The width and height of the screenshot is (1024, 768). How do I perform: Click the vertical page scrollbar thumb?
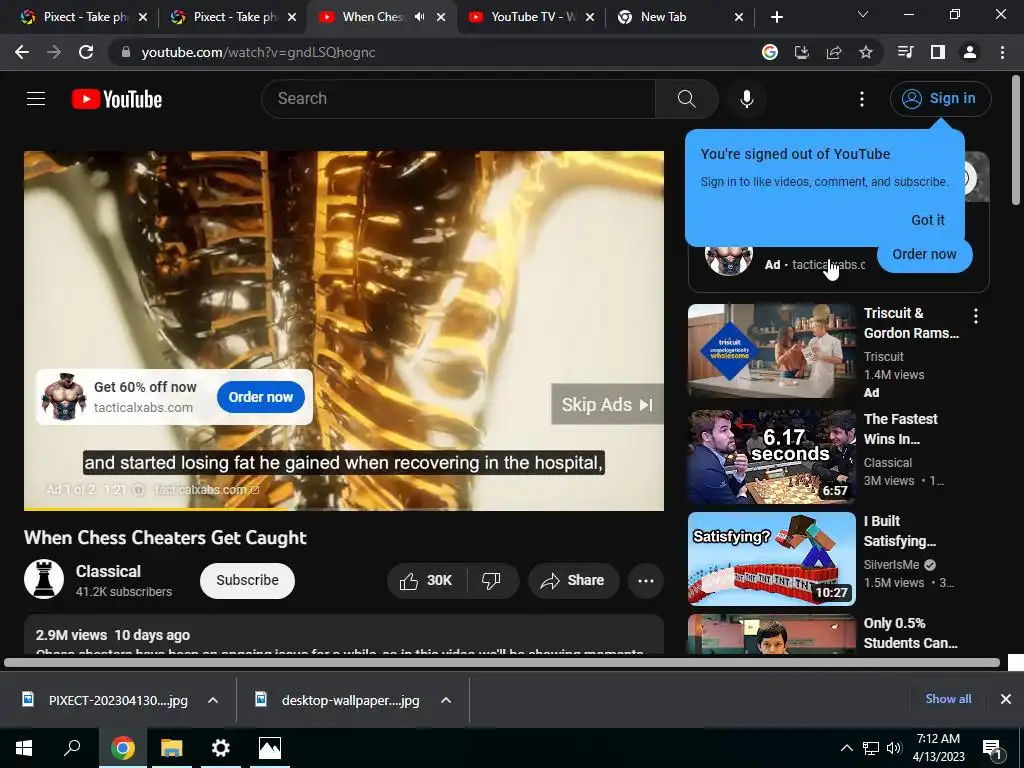1016,140
